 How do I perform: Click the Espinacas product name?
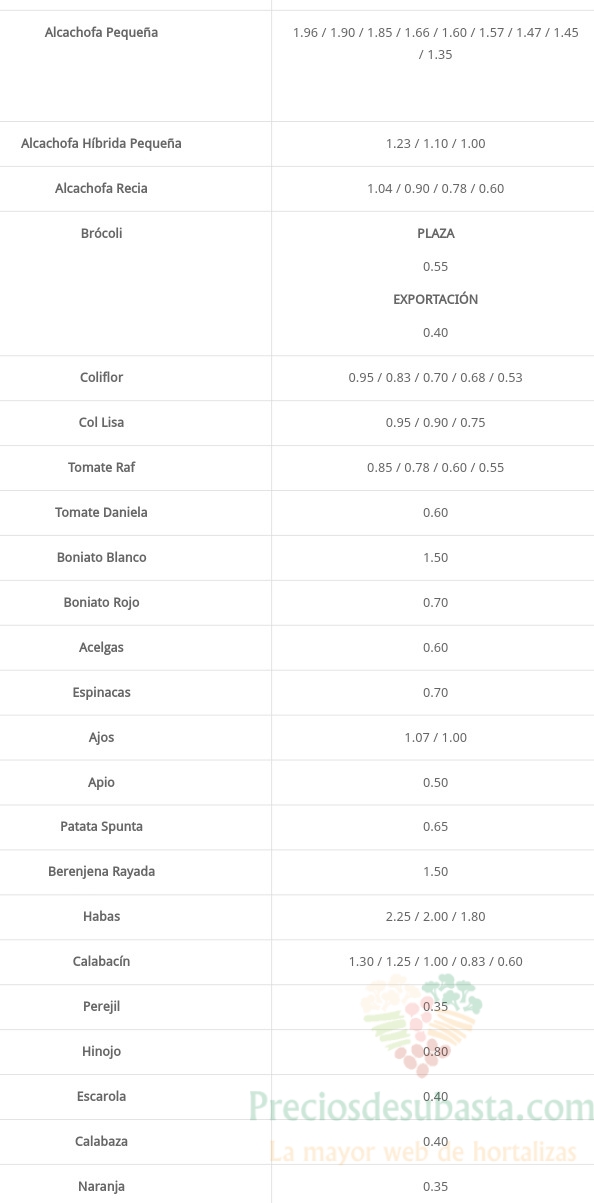(102, 693)
